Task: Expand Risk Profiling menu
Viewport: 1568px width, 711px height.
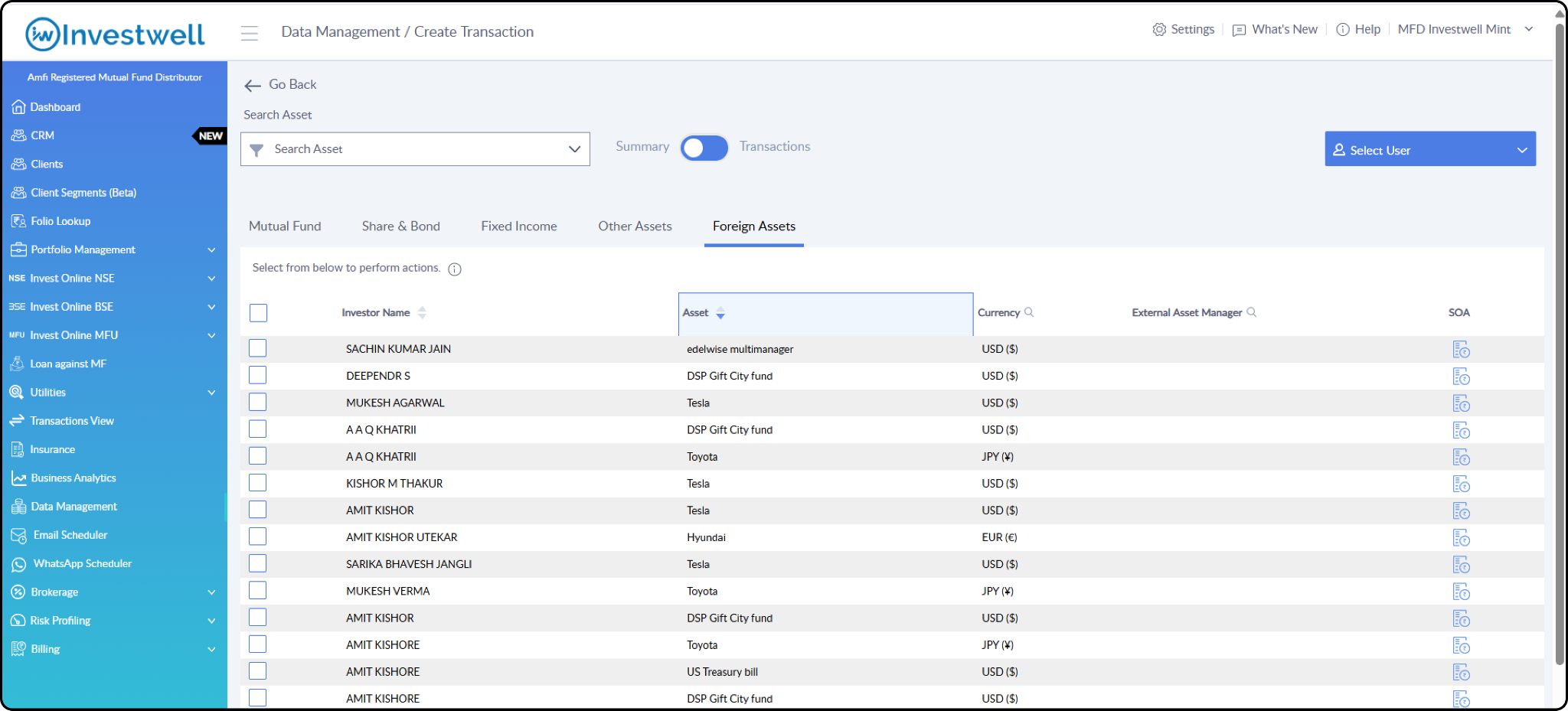Action: (212, 621)
